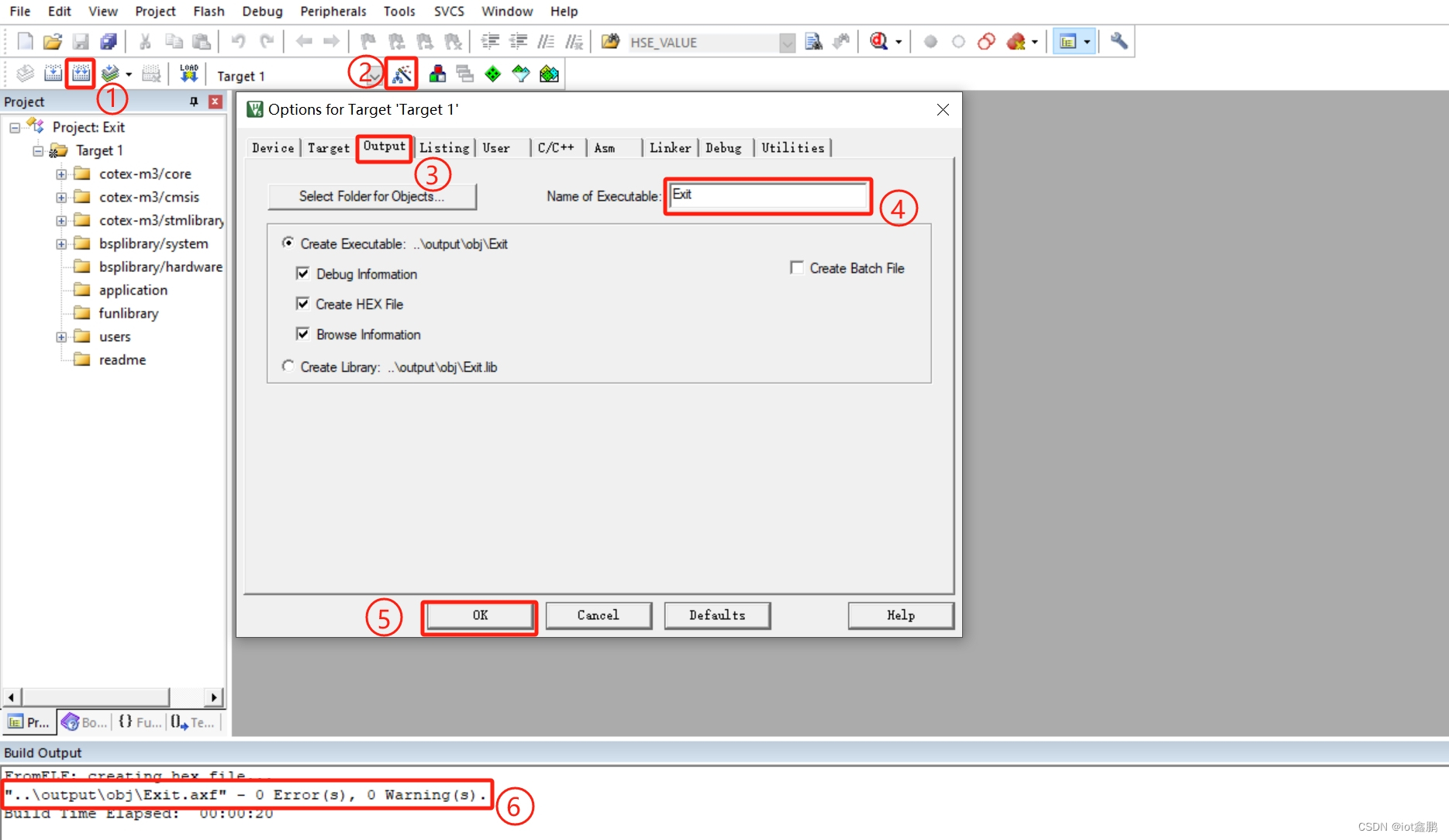Image resolution: width=1449 pixels, height=840 pixels.
Task: Click the Project window view icon
Action: pos(1068,42)
